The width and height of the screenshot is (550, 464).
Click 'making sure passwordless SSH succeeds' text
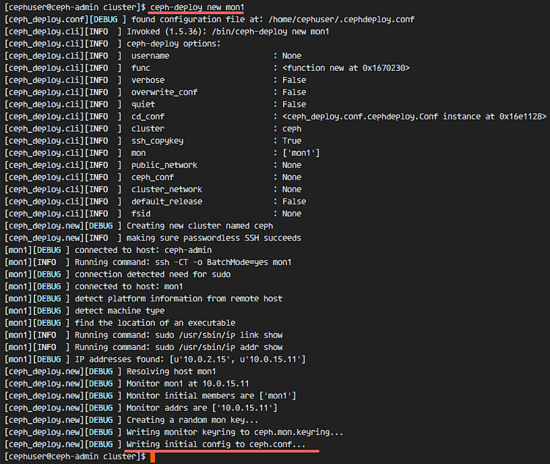click(214, 238)
